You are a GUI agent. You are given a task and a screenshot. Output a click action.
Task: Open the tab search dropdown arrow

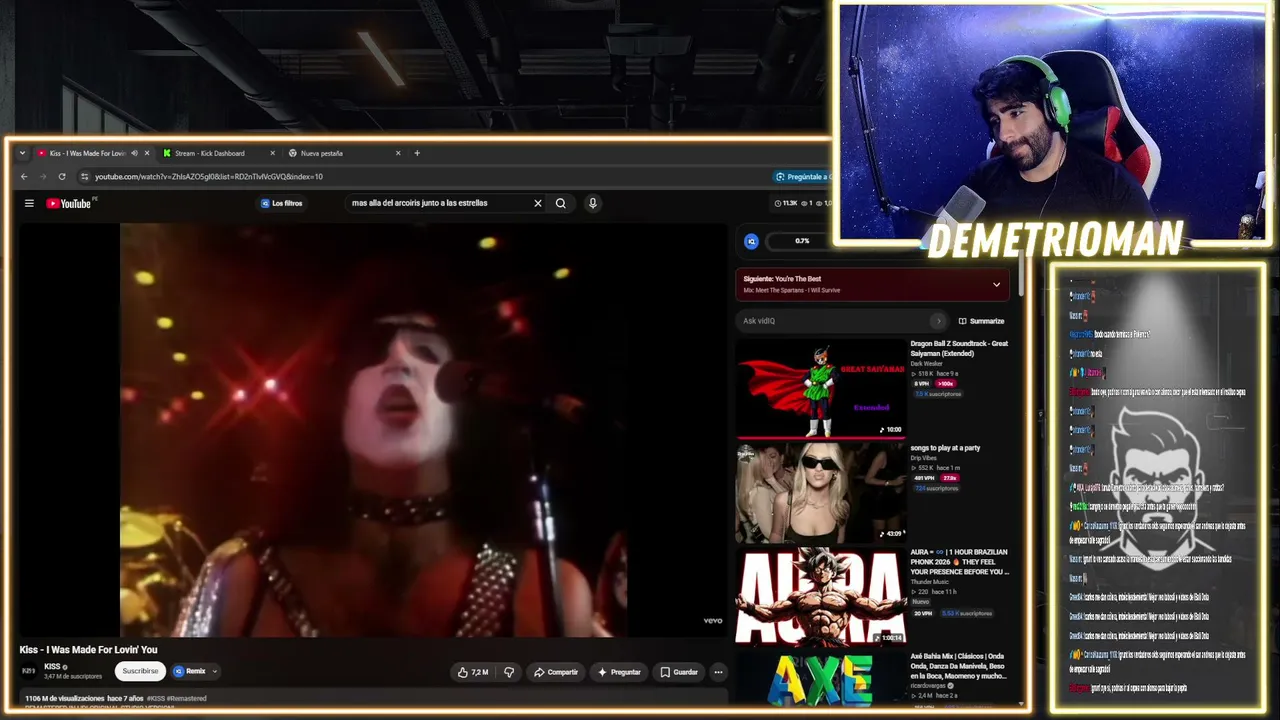(x=22, y=153)
